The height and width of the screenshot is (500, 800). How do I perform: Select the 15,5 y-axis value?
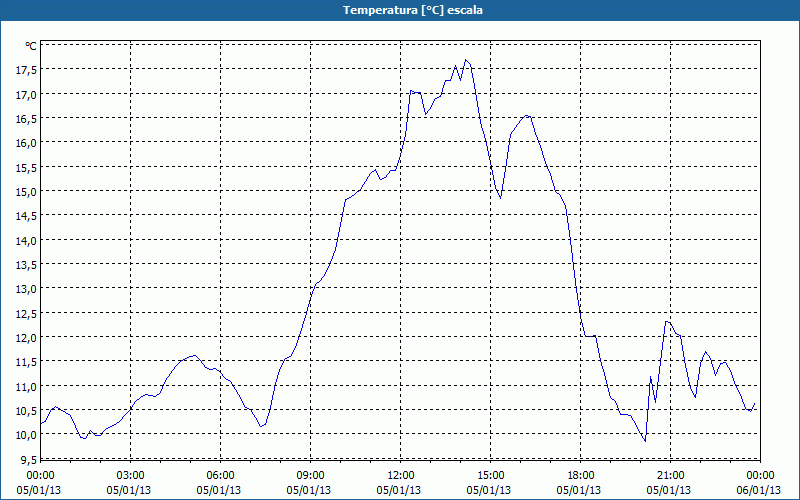click(26, 168)
